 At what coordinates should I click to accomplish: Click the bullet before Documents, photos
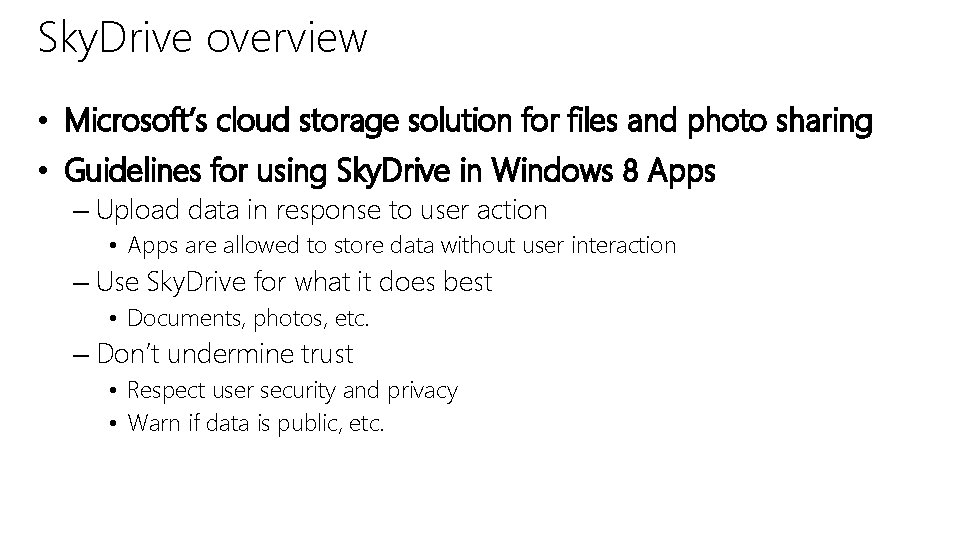pyautogui.click(x=113, y=318)
